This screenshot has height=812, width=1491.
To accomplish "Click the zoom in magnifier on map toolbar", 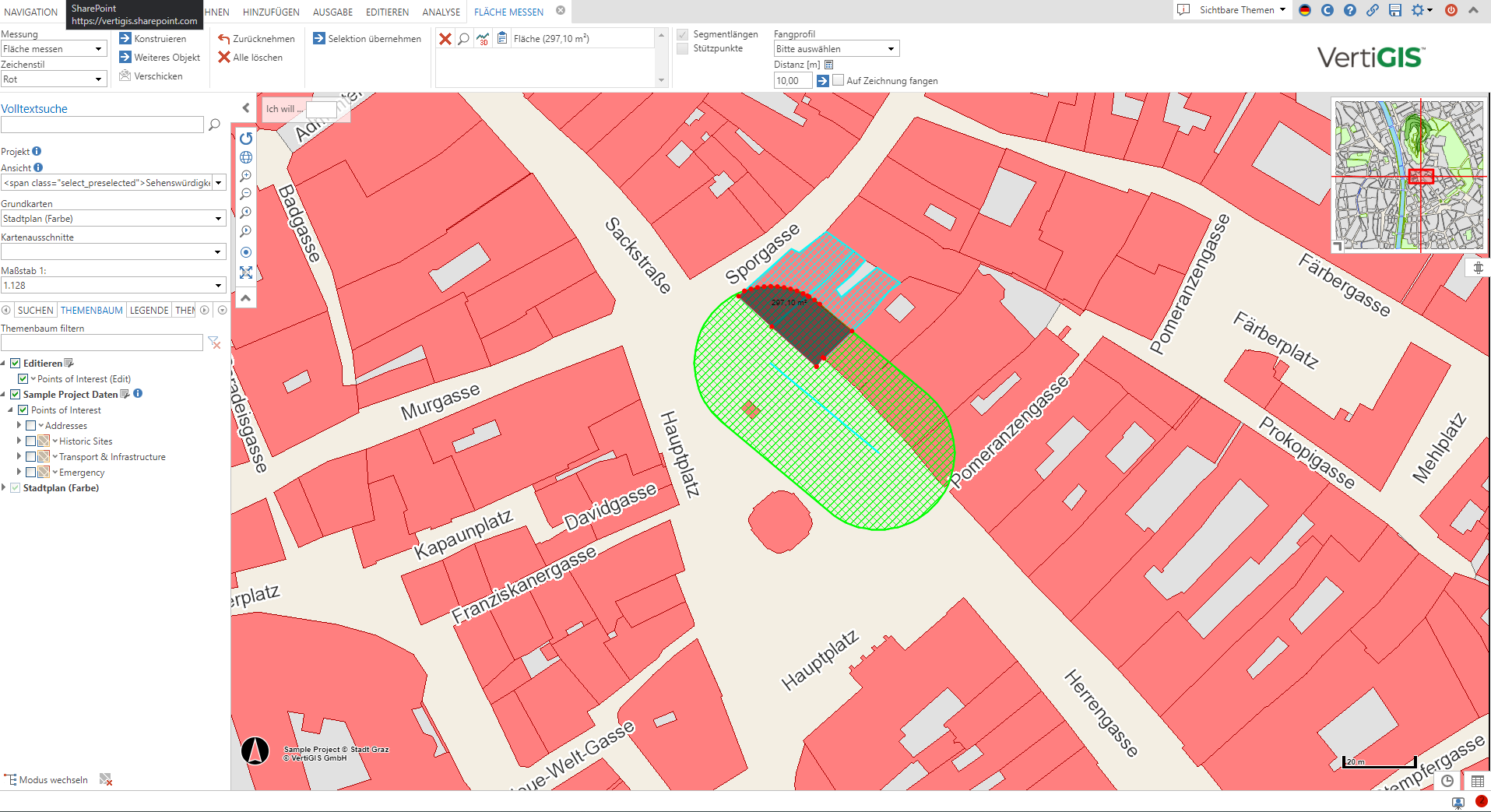I will coord(246,176).
